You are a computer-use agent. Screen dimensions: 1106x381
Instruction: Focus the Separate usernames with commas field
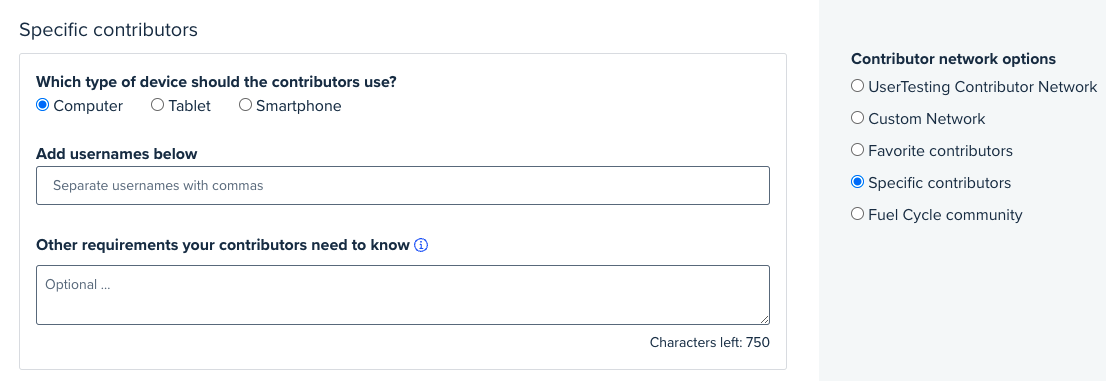[403, 186]
